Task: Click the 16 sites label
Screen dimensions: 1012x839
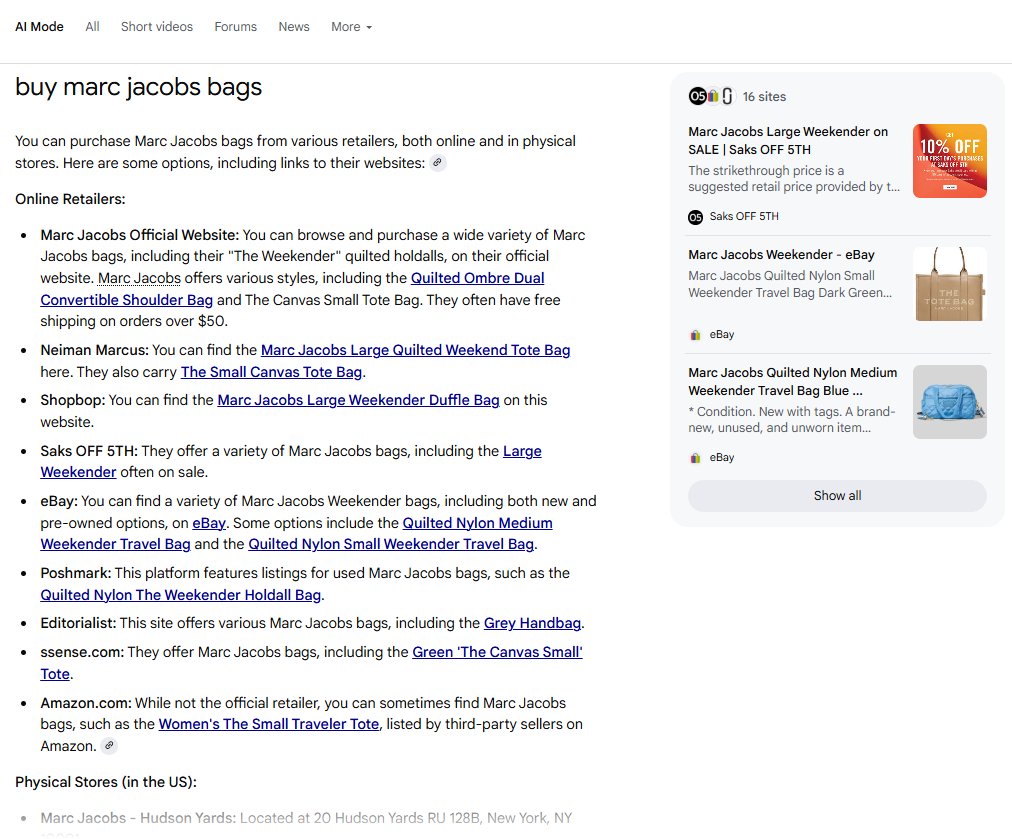Action: [x=764, y=96]
